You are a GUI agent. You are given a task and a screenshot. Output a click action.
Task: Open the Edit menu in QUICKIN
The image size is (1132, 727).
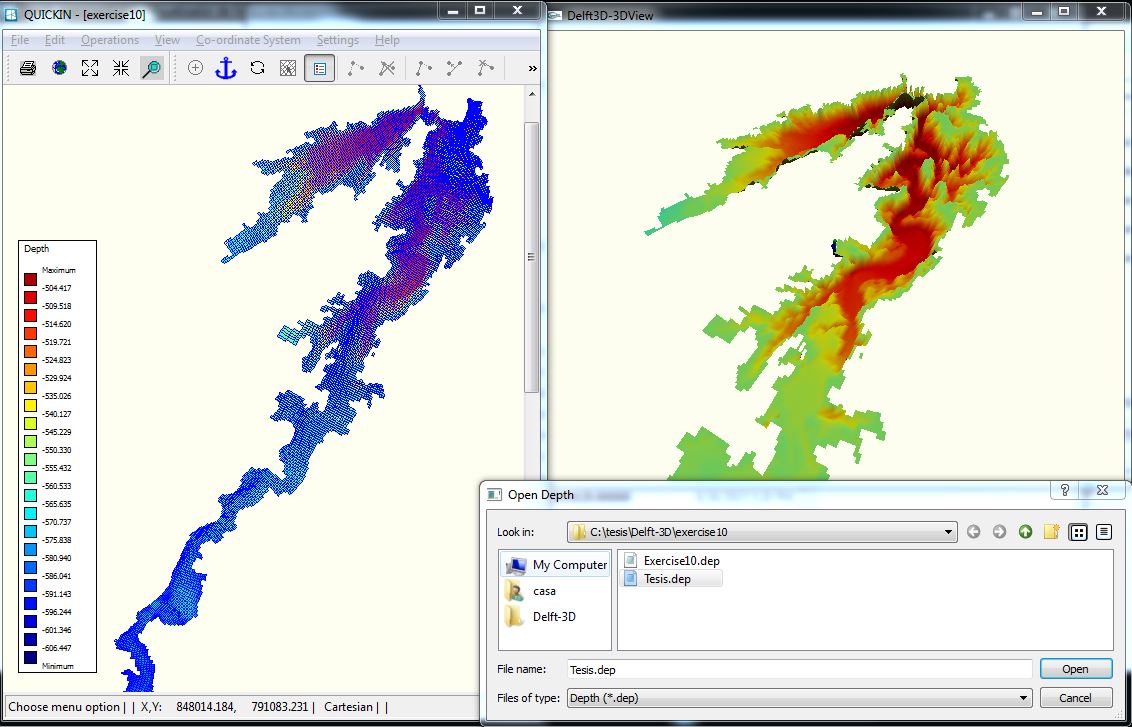point(55,40)
